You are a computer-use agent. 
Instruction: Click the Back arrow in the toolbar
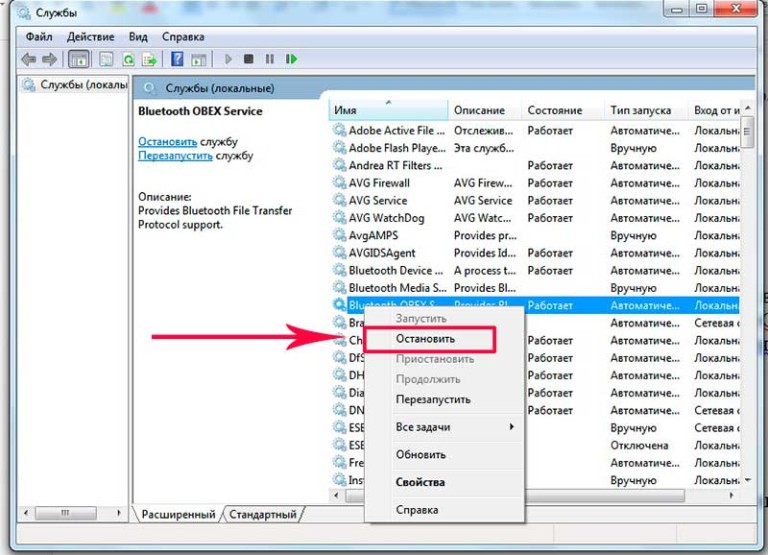[x=28, y=60]
